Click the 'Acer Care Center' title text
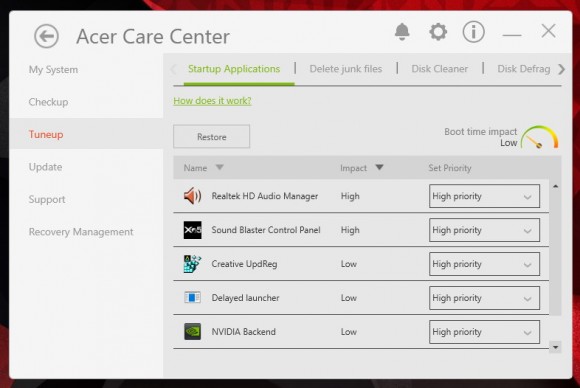This screenshot has height=388, width=580. pyautogui.click(x=153, y=37)
